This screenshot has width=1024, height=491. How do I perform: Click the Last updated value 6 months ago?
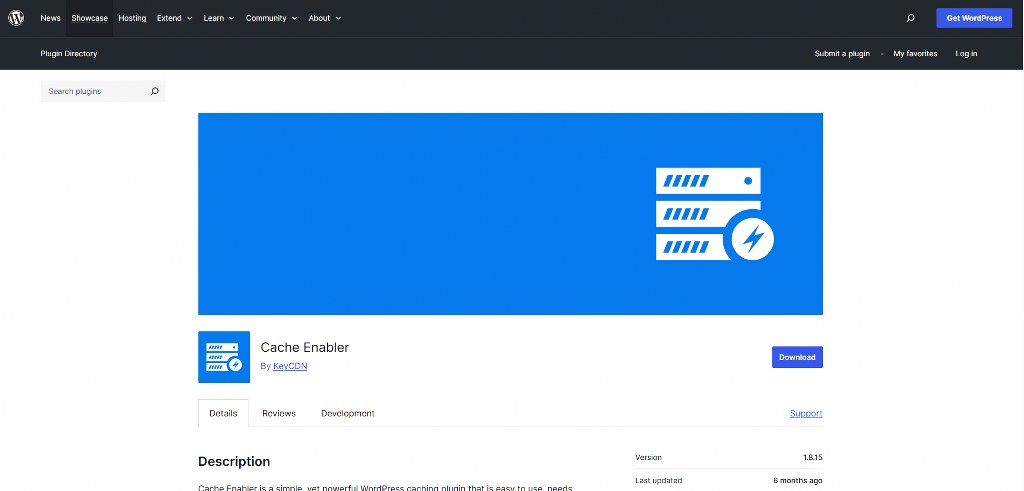(798, 481)
